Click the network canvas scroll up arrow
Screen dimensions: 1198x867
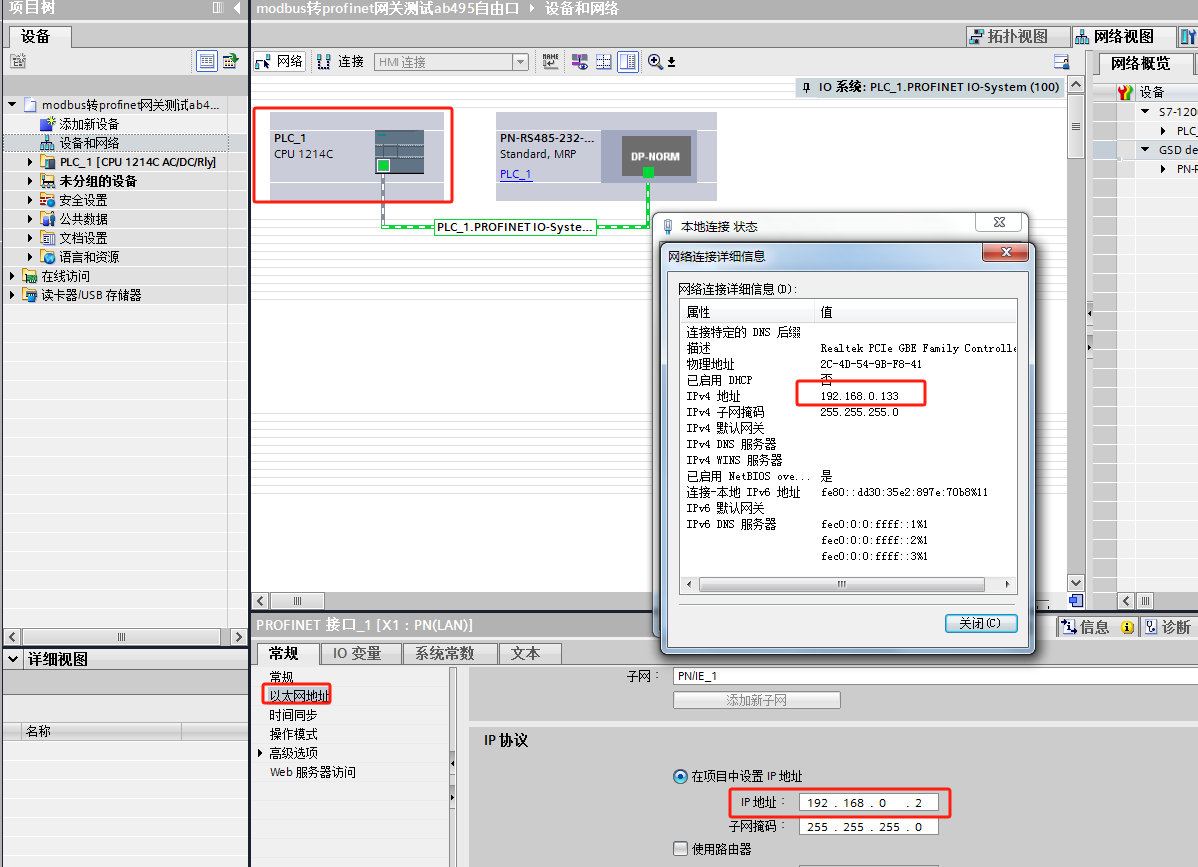[x=1076, y=84]
